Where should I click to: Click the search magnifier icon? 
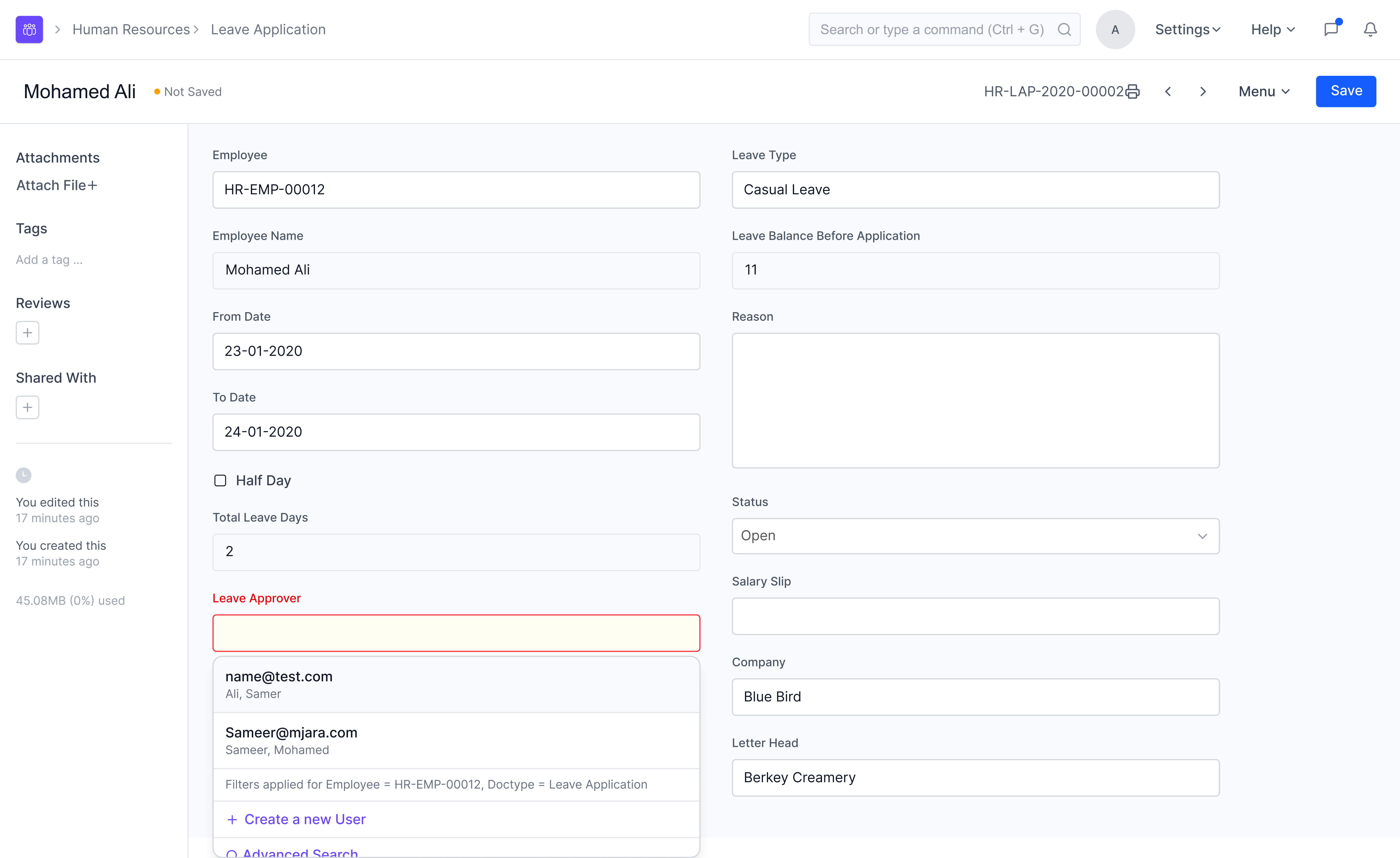click(x=1064, y=30)
